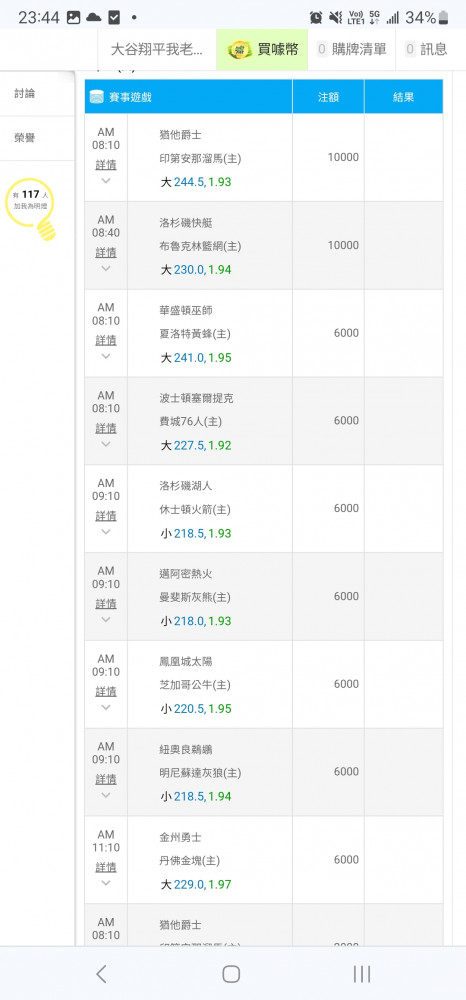Open the 大谷翔平我老... profile tab
The height and width of the screenshot is (1000, 466).
click(x=157, y=49)
